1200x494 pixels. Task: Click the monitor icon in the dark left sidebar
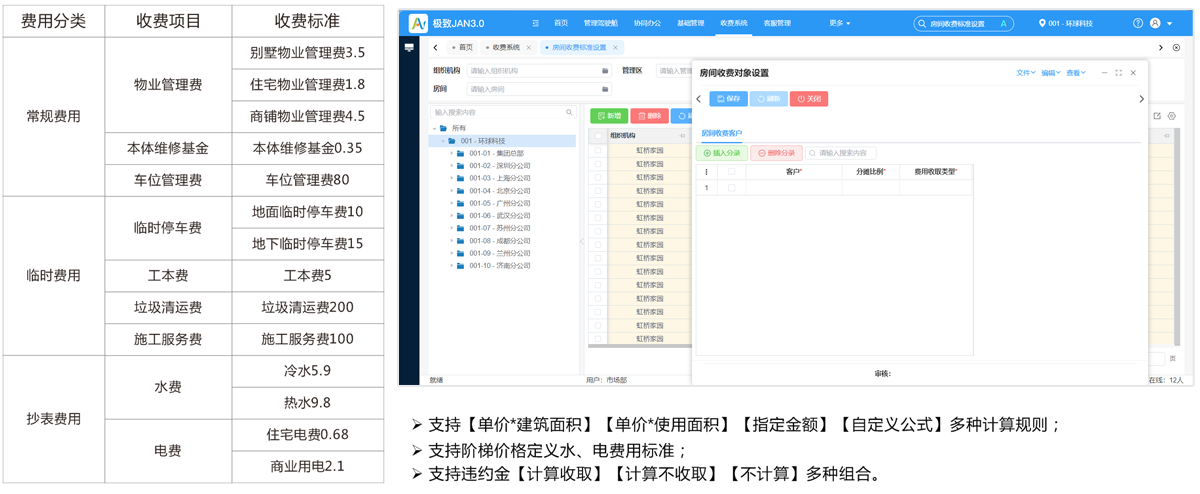[409, 48]
